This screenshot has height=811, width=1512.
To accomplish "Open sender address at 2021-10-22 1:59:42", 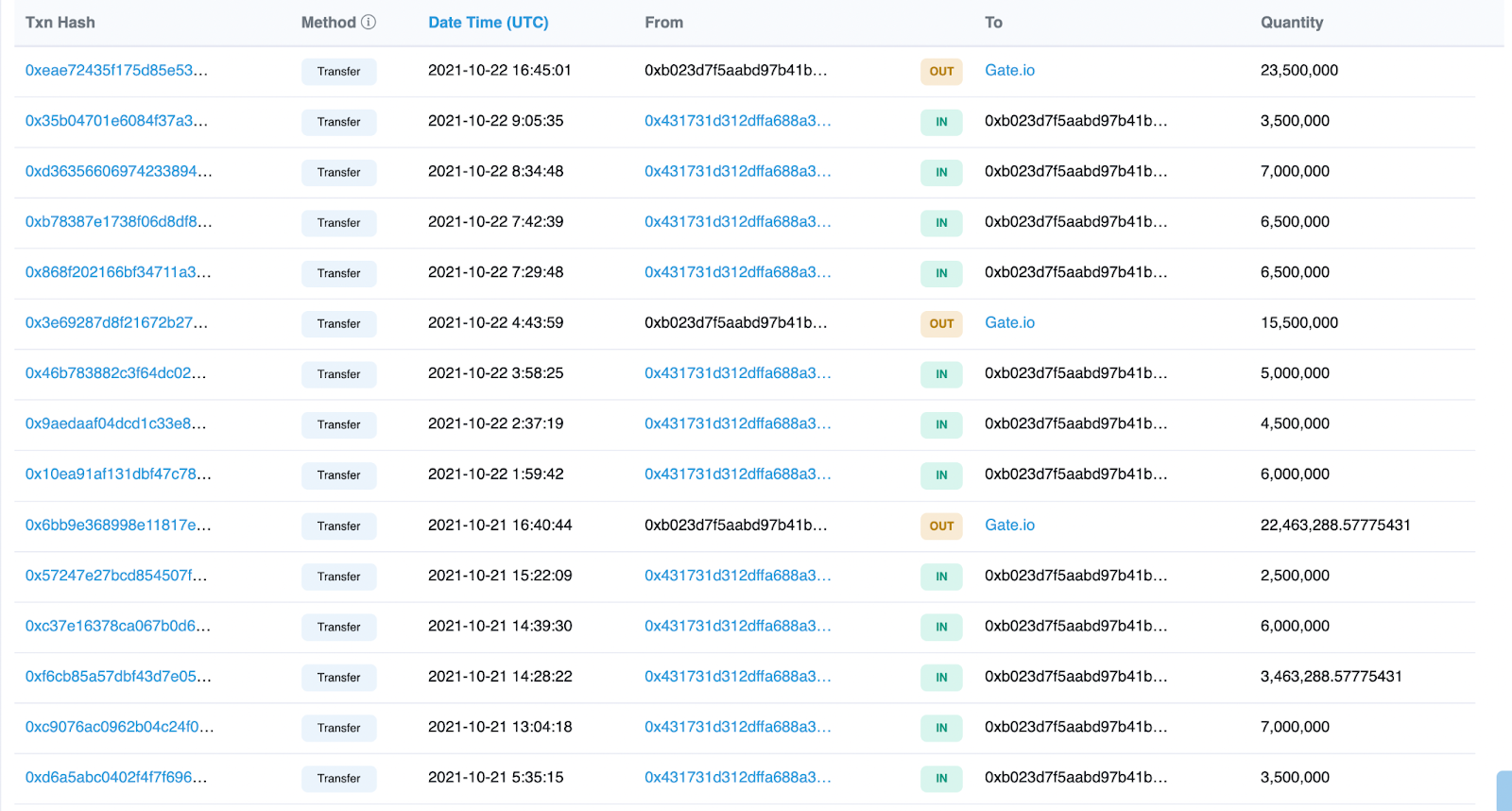I will (x=737, y=475).
